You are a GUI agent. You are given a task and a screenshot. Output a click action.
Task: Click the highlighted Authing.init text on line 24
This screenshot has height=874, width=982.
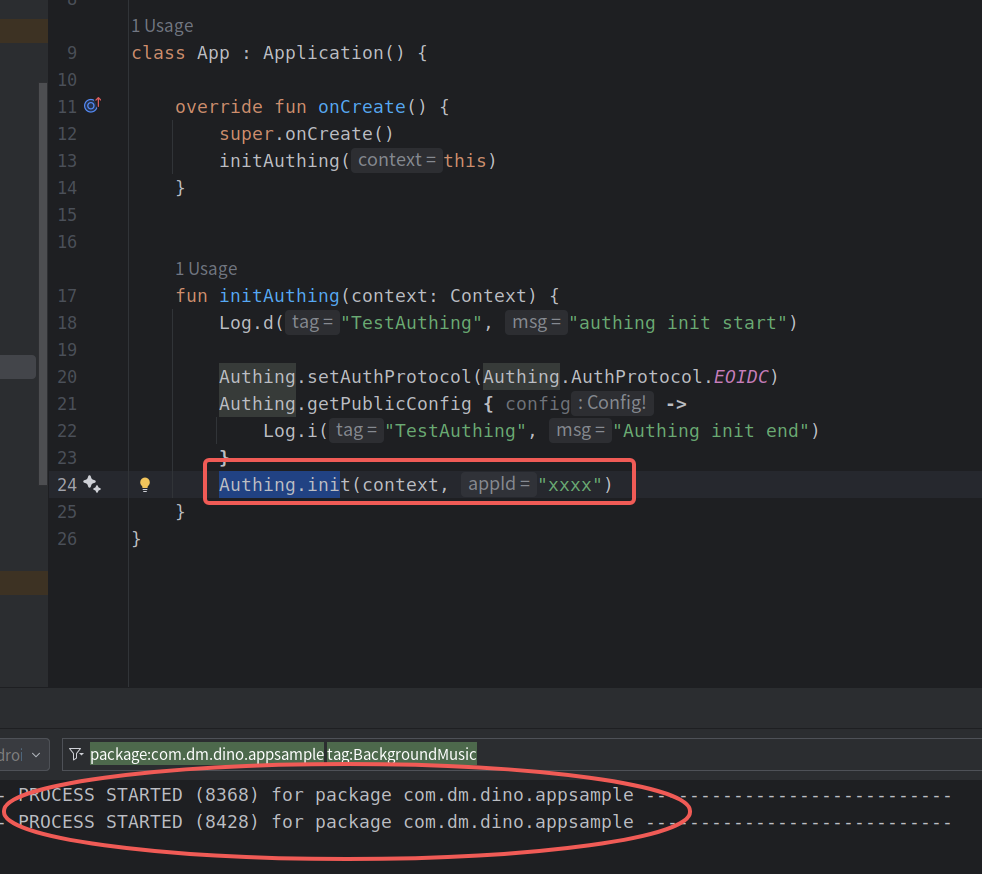[279, 485]
